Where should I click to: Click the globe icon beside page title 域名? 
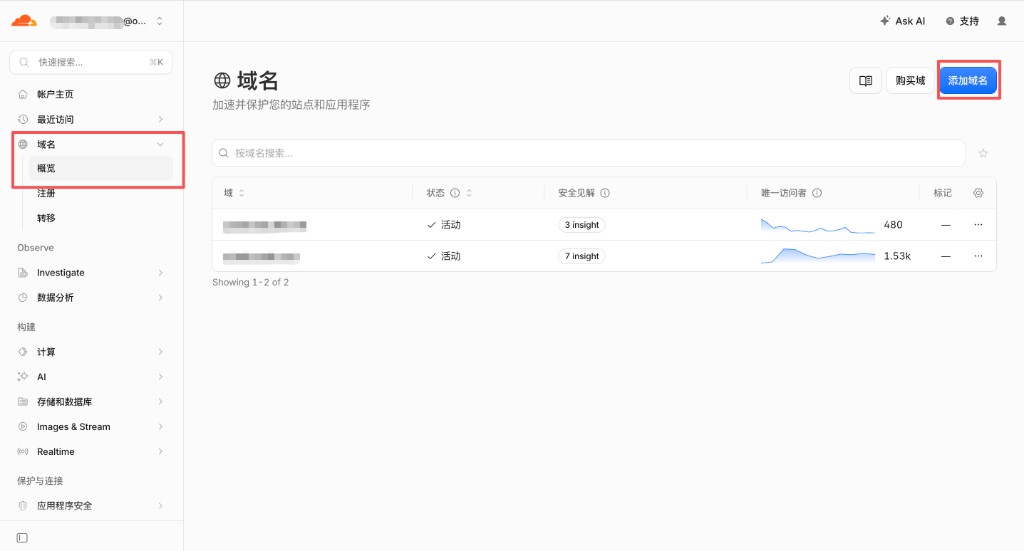click(222, 80)
